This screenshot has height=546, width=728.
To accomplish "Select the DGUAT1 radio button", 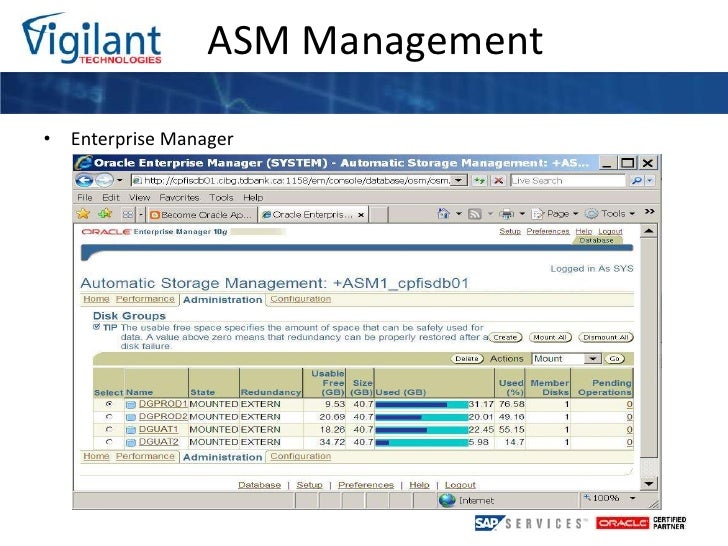I will pyautogui.click(x=109, y=429).
